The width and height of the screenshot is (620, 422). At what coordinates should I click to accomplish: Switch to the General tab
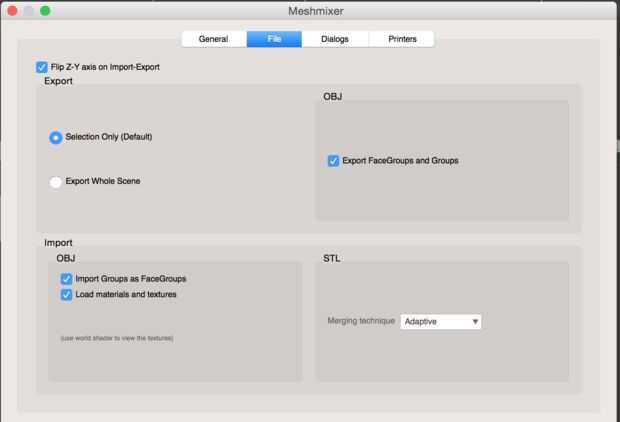point(214,39)
